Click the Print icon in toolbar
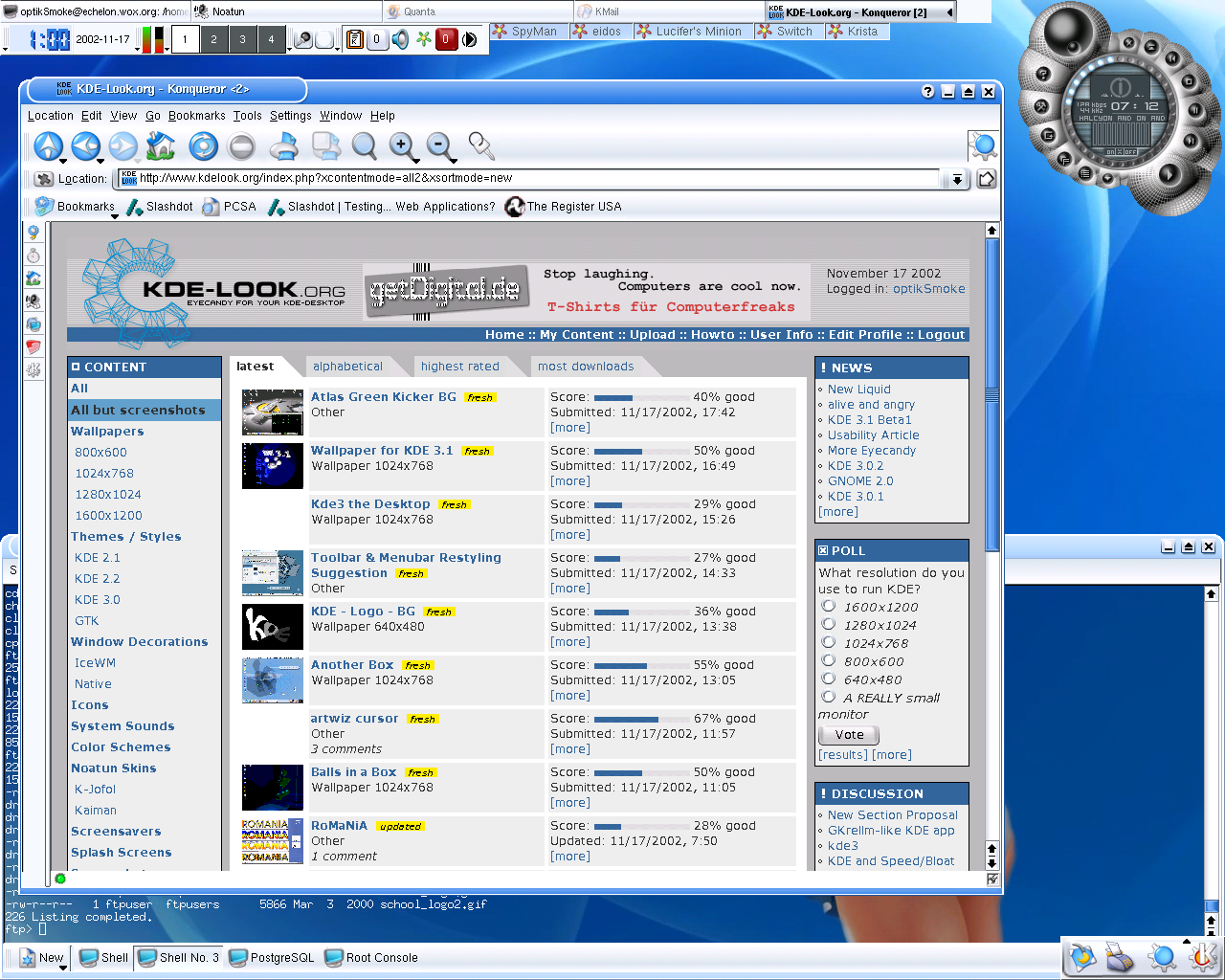 pyautogui.click(x=283, y=145)
